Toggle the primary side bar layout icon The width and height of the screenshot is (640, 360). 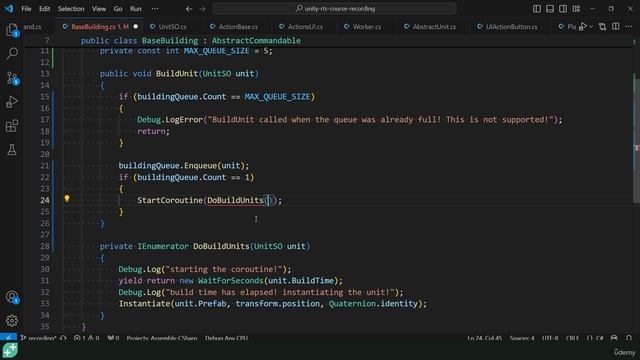(537, 9)
